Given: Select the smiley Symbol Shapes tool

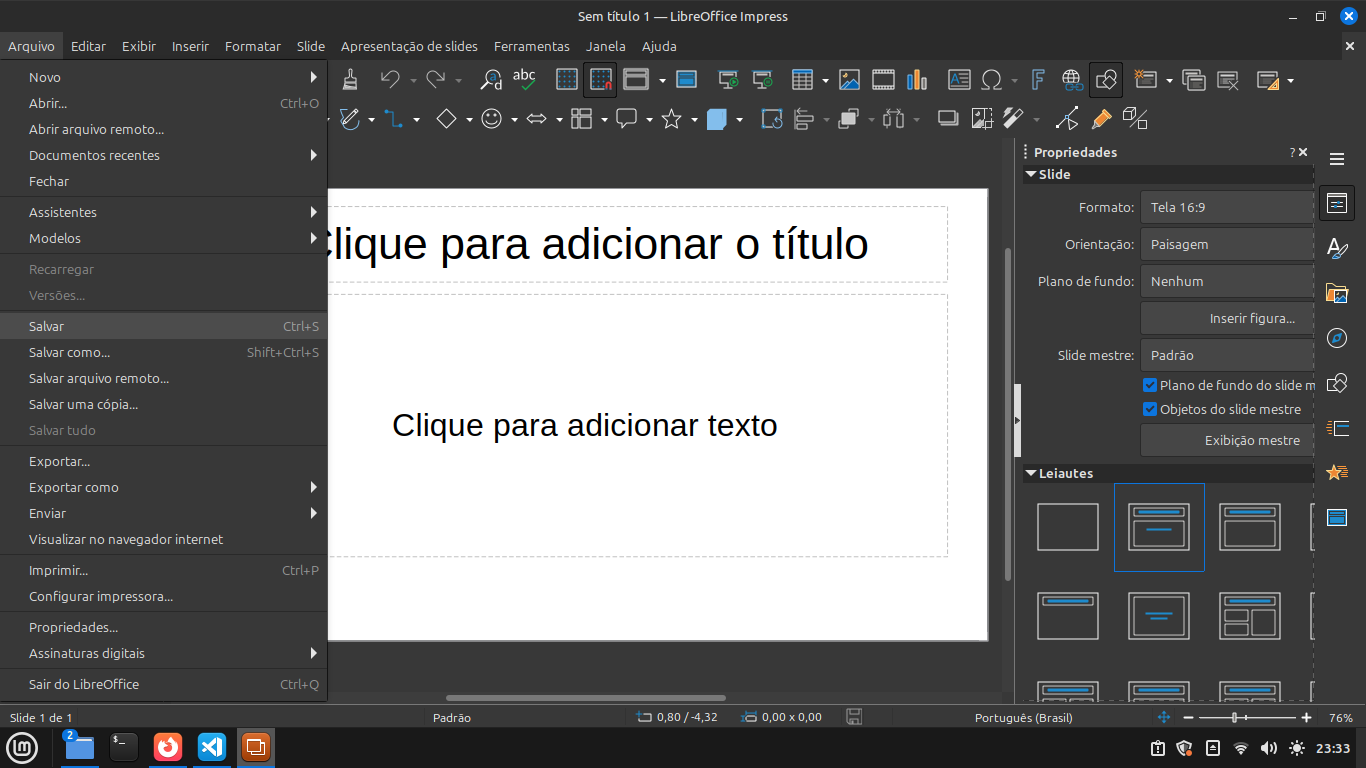Looking at the screenshot, I should [x=492, y=119].
